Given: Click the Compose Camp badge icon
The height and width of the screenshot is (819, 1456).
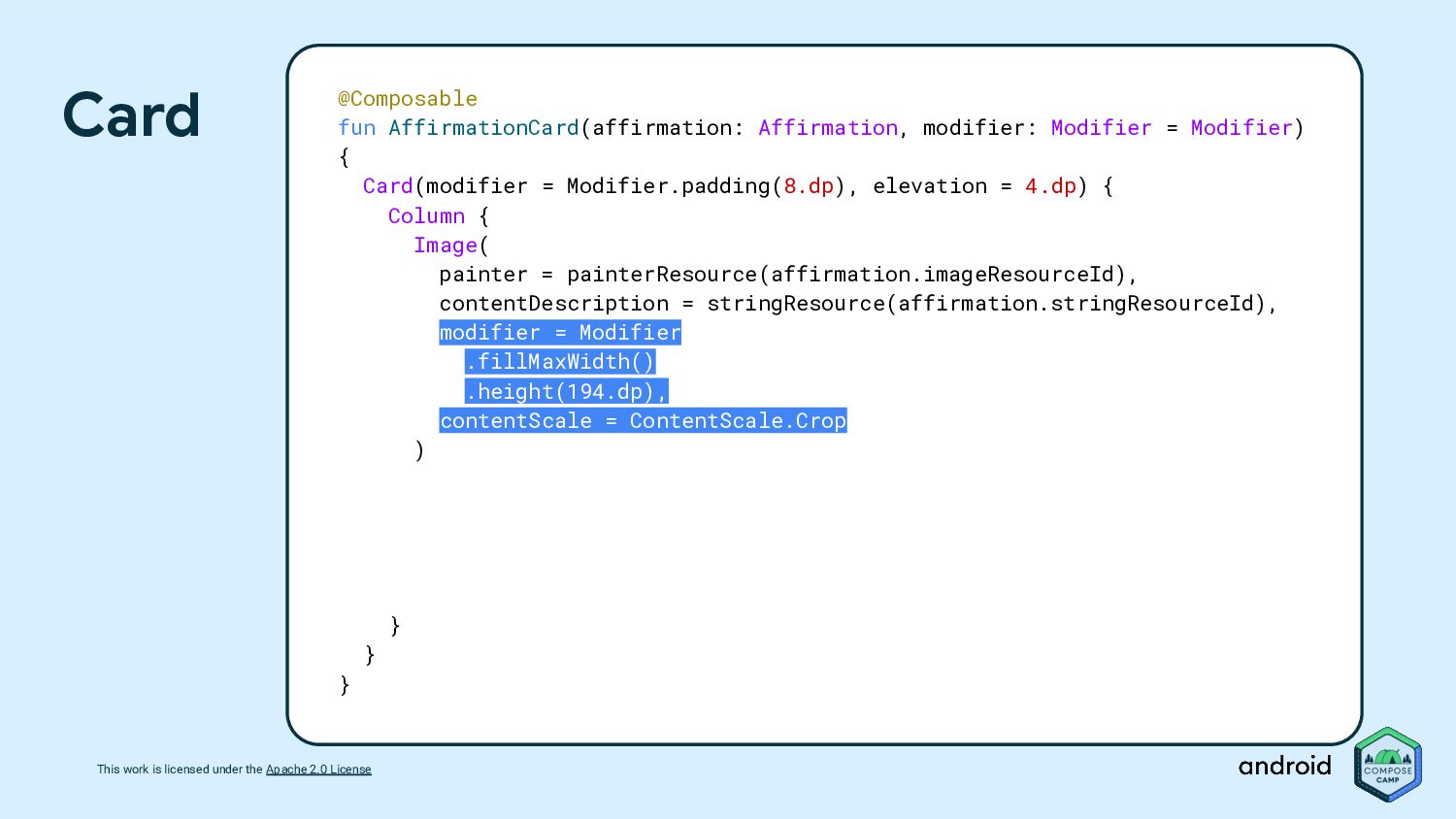Looking at the screenshot, I should pos(1388,765).
